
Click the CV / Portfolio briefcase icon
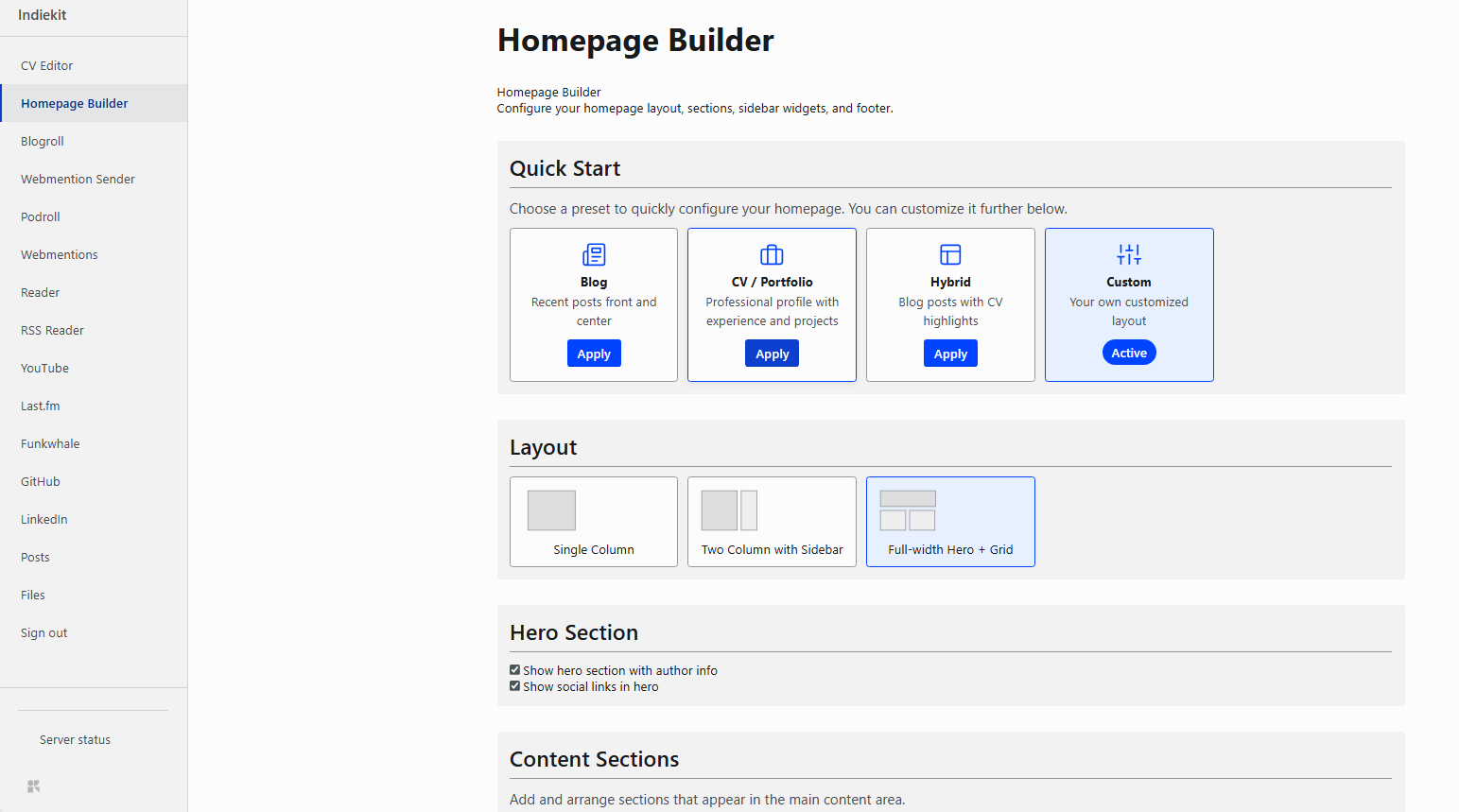tap(772, 254)
